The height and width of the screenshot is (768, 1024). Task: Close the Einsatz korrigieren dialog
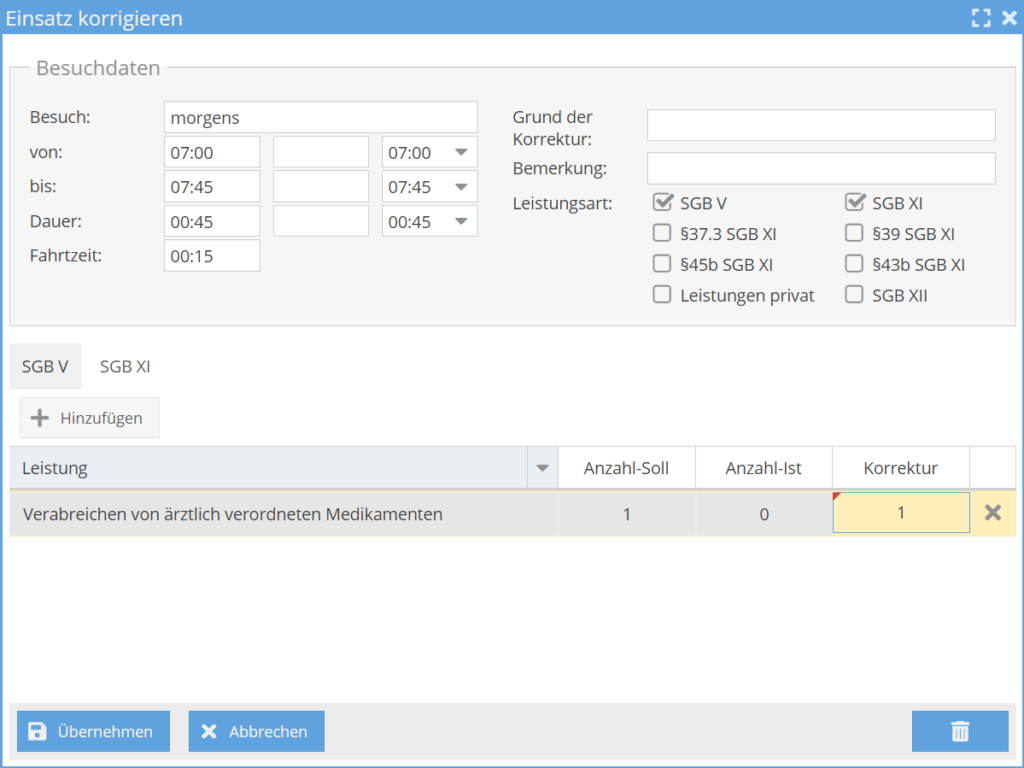1009,18
